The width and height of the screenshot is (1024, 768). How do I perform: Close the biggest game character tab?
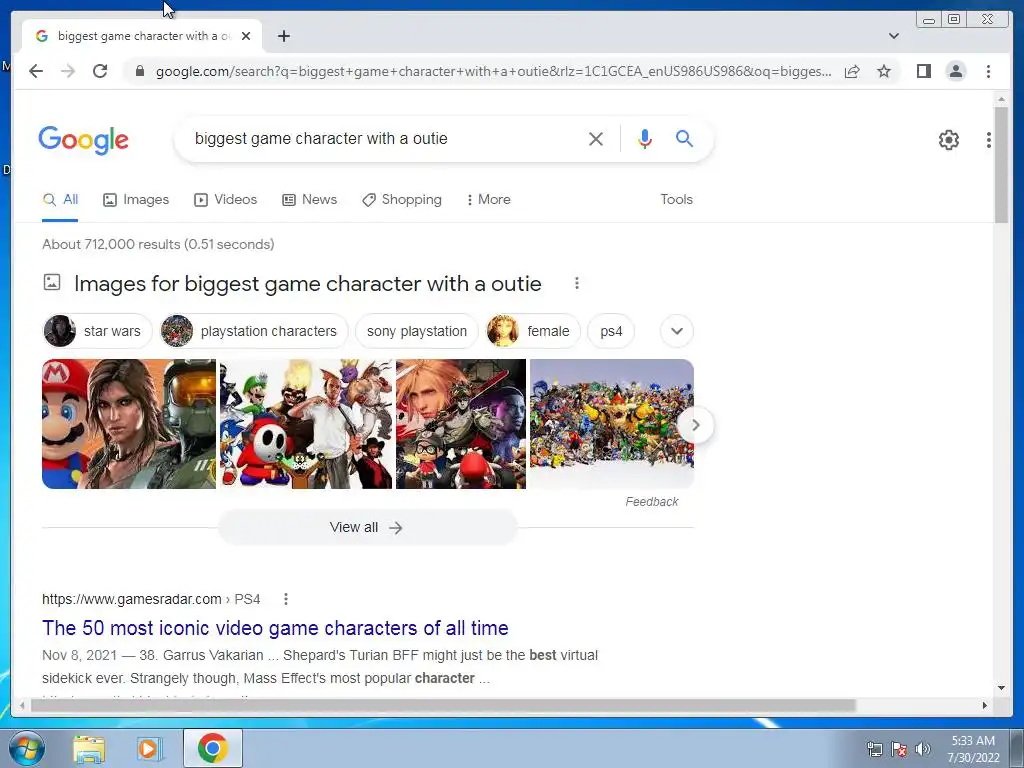coord(246,36)
